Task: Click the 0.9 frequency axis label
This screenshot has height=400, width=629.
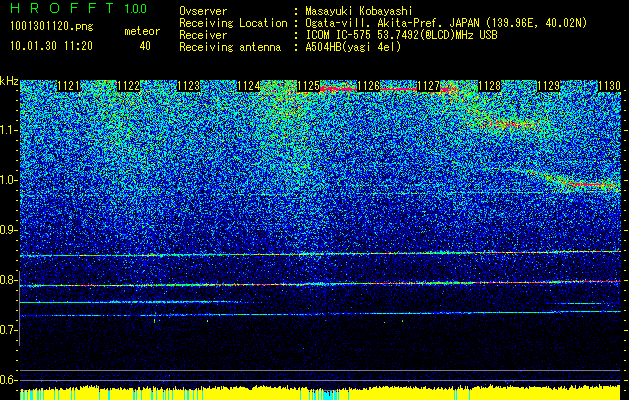Action: 8,230
